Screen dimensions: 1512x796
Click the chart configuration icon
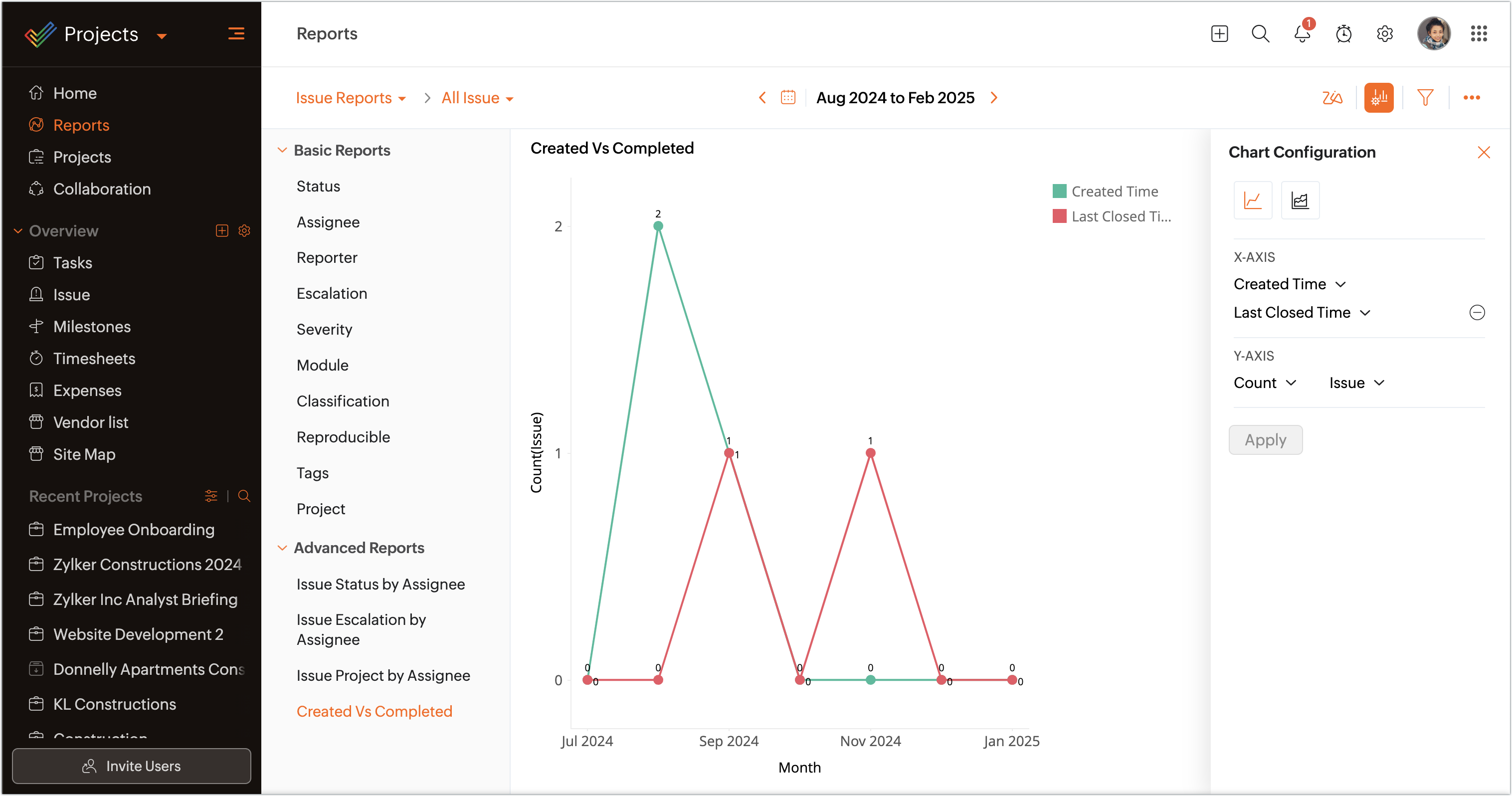click(1379, 97)
